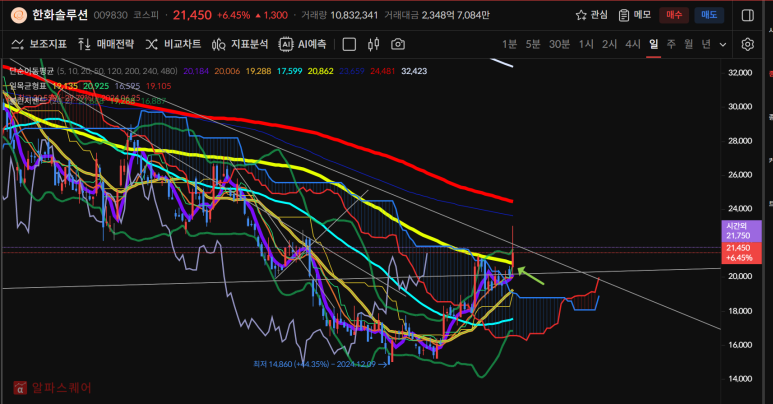
Task: Click the lowest price 14,860 annotation
Action: [x=320, y=364]
